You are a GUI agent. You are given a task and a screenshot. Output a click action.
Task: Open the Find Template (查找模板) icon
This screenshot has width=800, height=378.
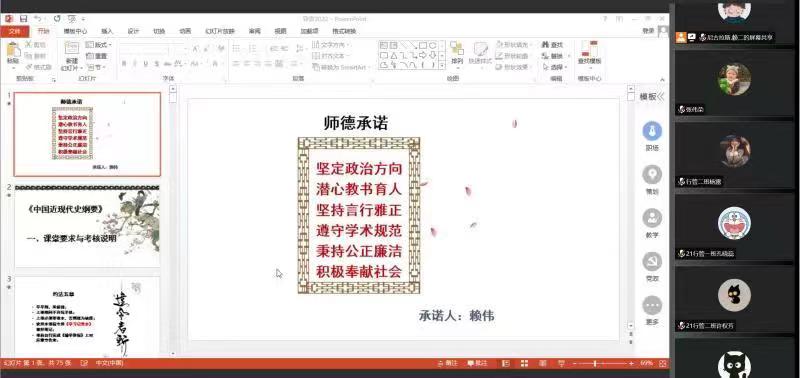coord(589,53)
